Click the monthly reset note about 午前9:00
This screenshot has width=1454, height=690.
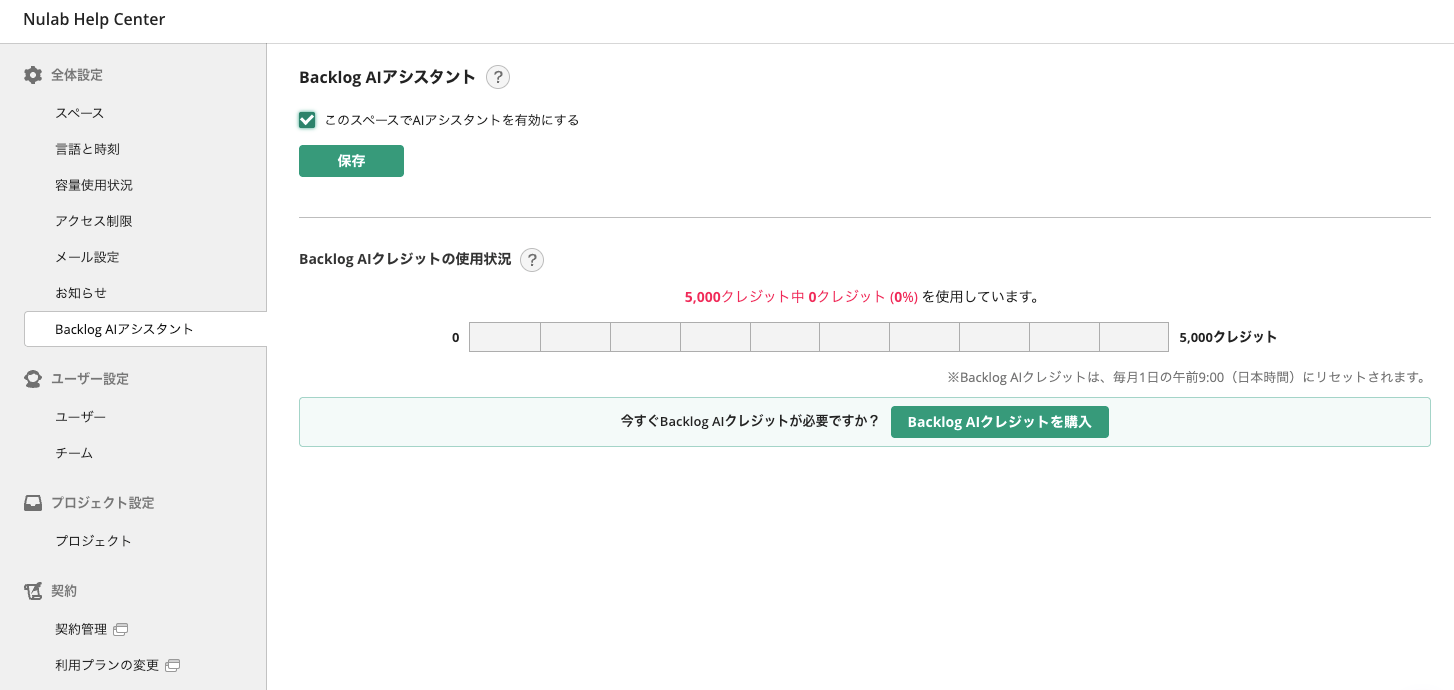(1188, 377)
